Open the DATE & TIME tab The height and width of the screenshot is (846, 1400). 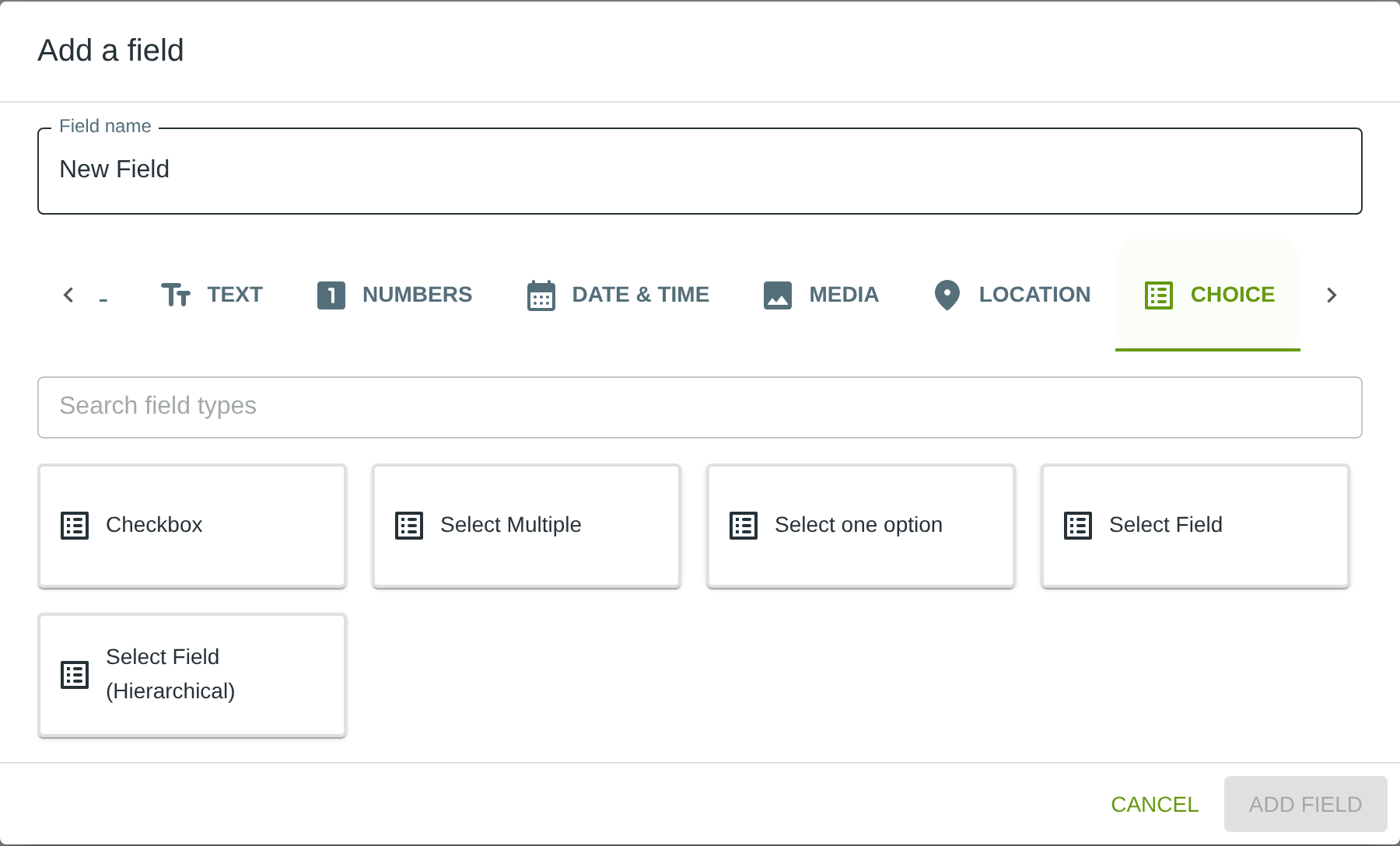(x=618, y=295)
